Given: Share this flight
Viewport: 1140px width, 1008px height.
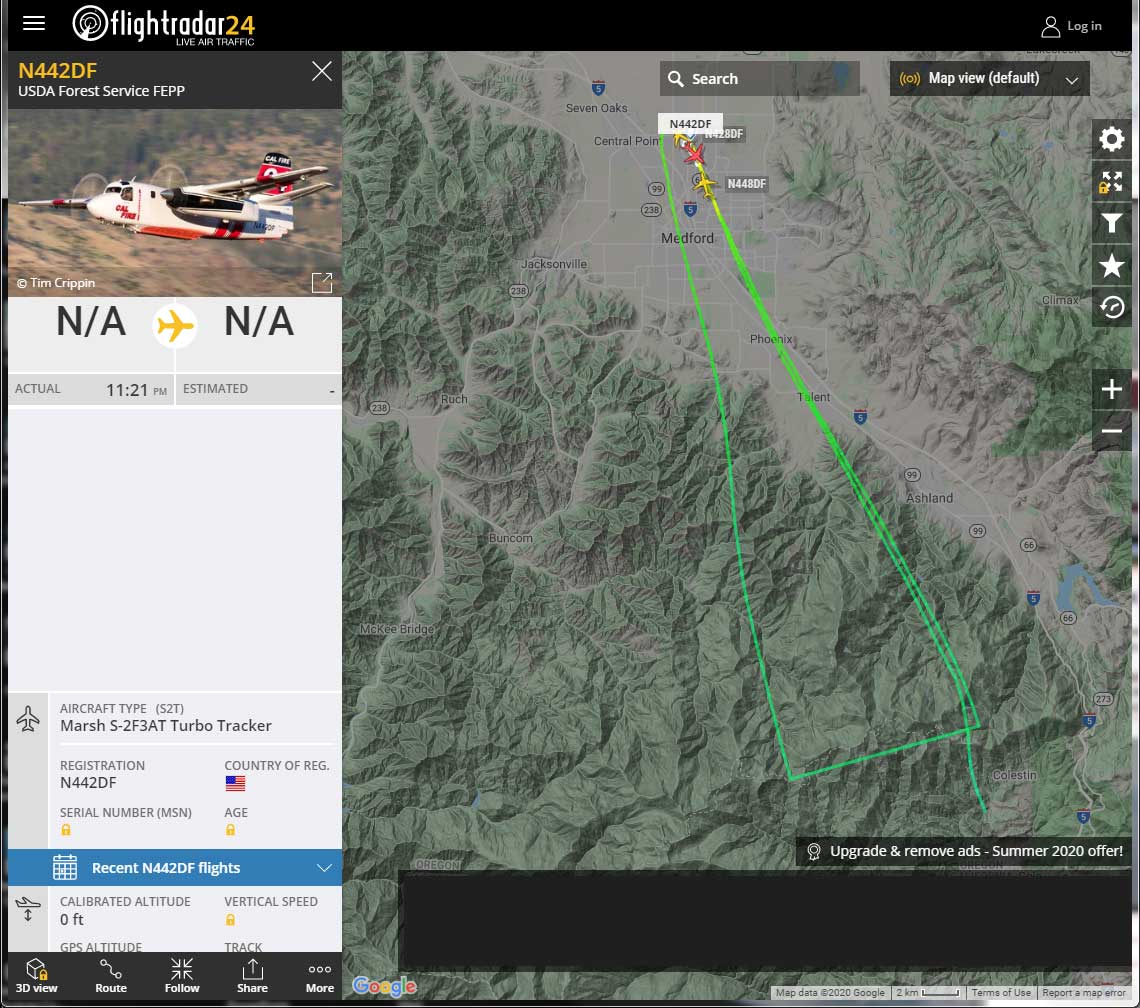Looking at the screenshot, I should click(252, 975).
